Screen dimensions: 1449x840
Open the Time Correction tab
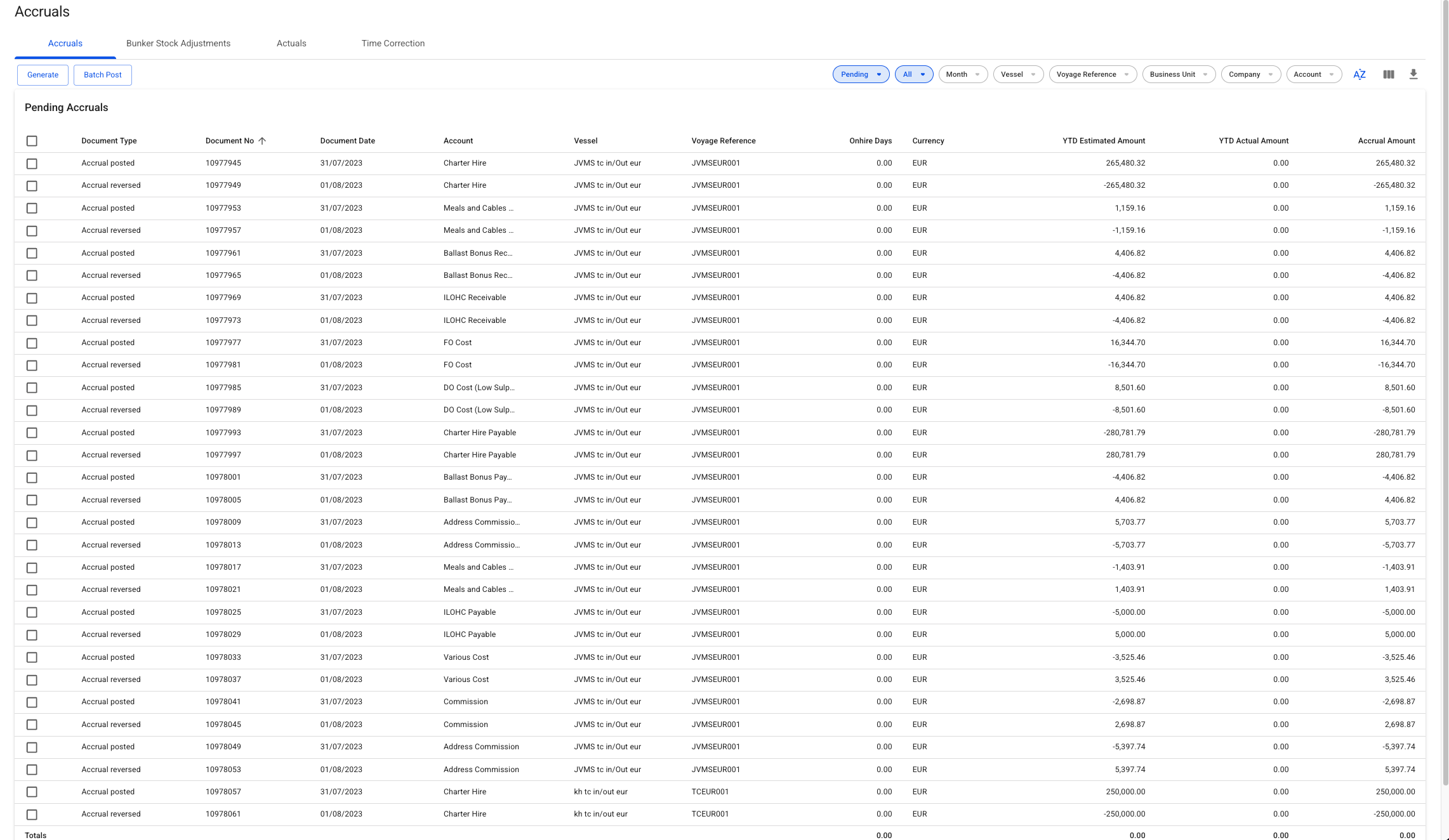393,43
